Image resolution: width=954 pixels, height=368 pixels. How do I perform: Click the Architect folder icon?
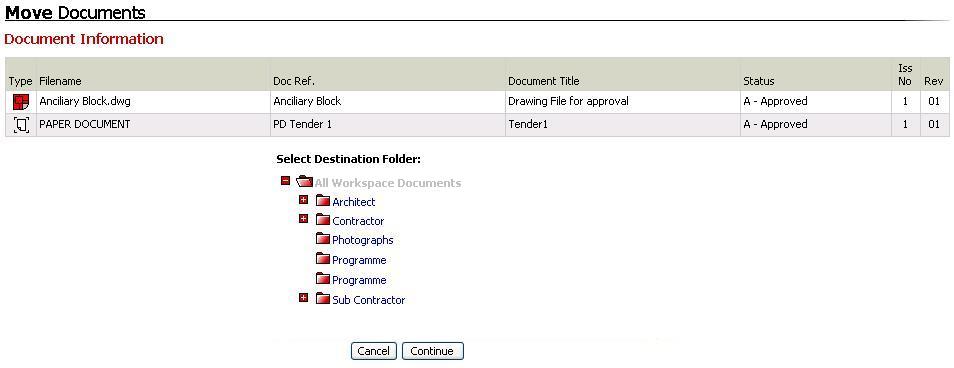tap(322, 201)
